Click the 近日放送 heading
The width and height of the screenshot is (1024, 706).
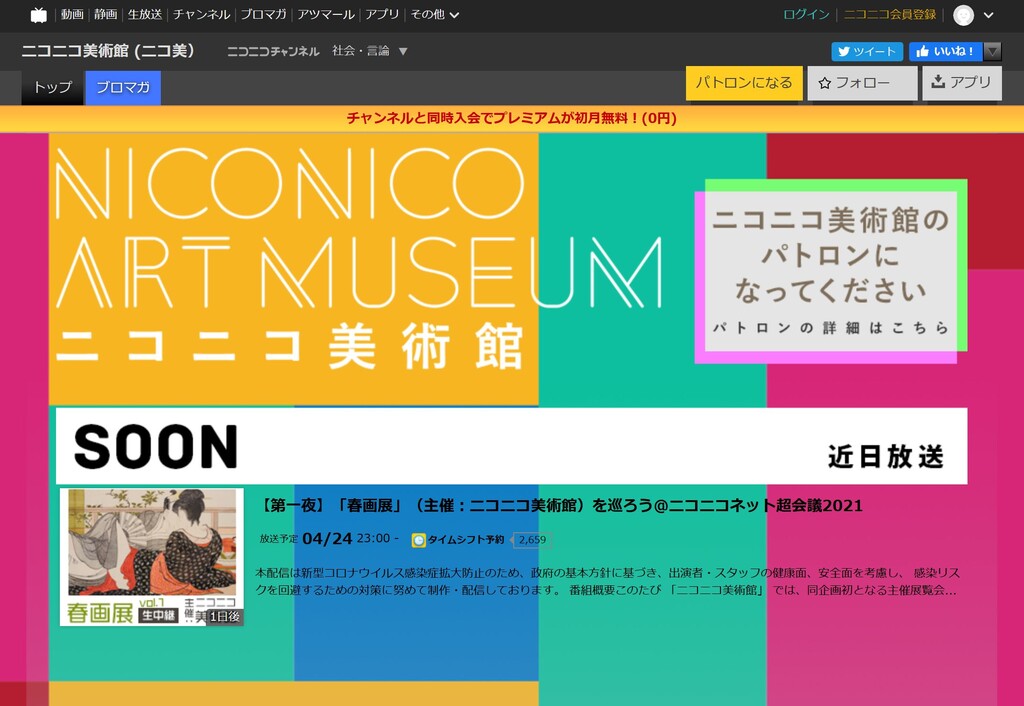click(886, 457)
